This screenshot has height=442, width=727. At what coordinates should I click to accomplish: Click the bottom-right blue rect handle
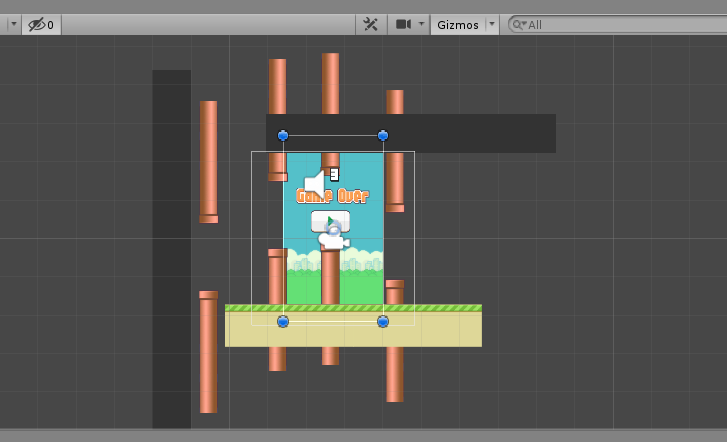(x=383, y=321)
